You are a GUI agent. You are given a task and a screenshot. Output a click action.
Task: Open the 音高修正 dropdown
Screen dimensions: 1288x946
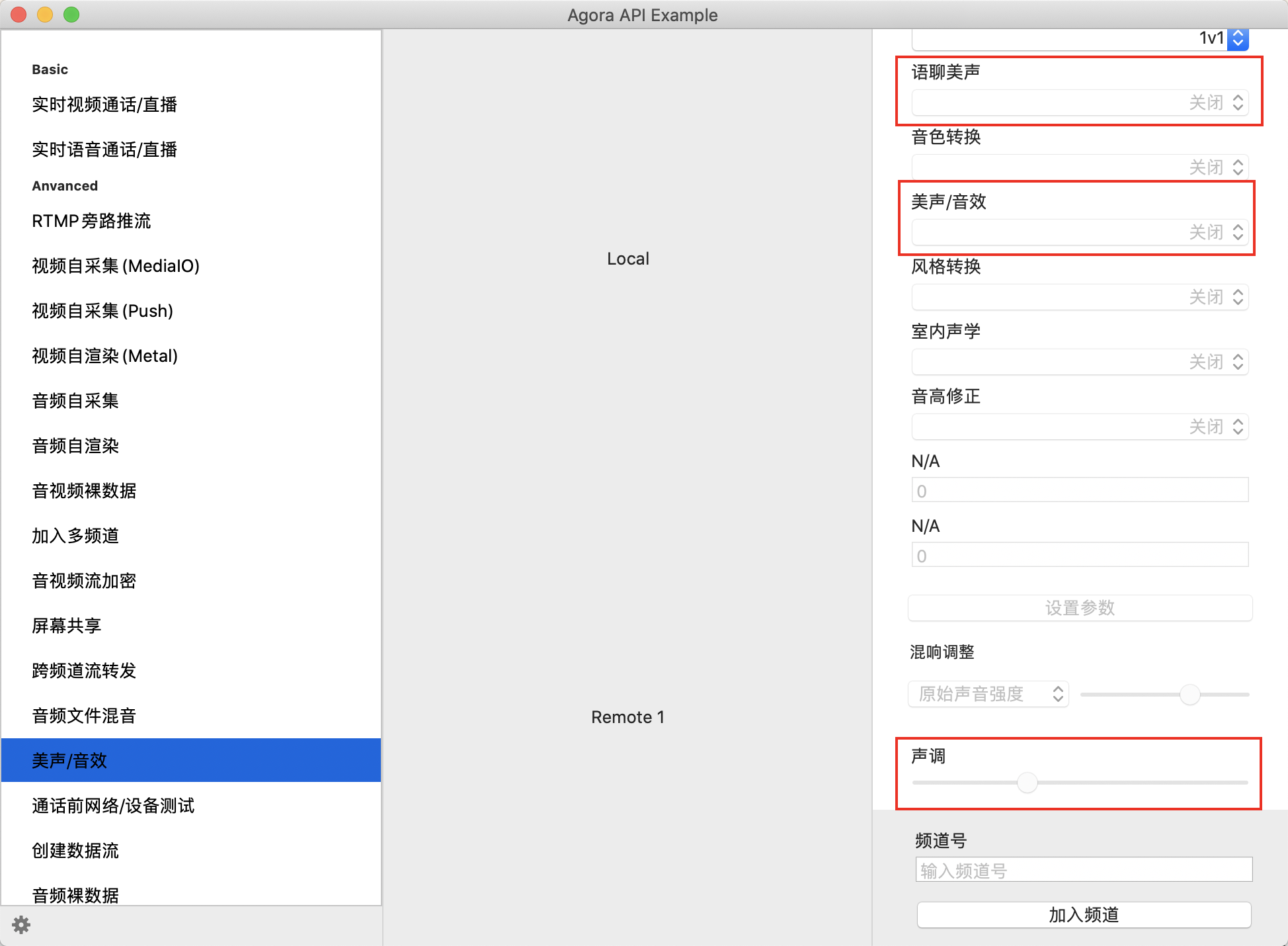(x=1080, y=427)
